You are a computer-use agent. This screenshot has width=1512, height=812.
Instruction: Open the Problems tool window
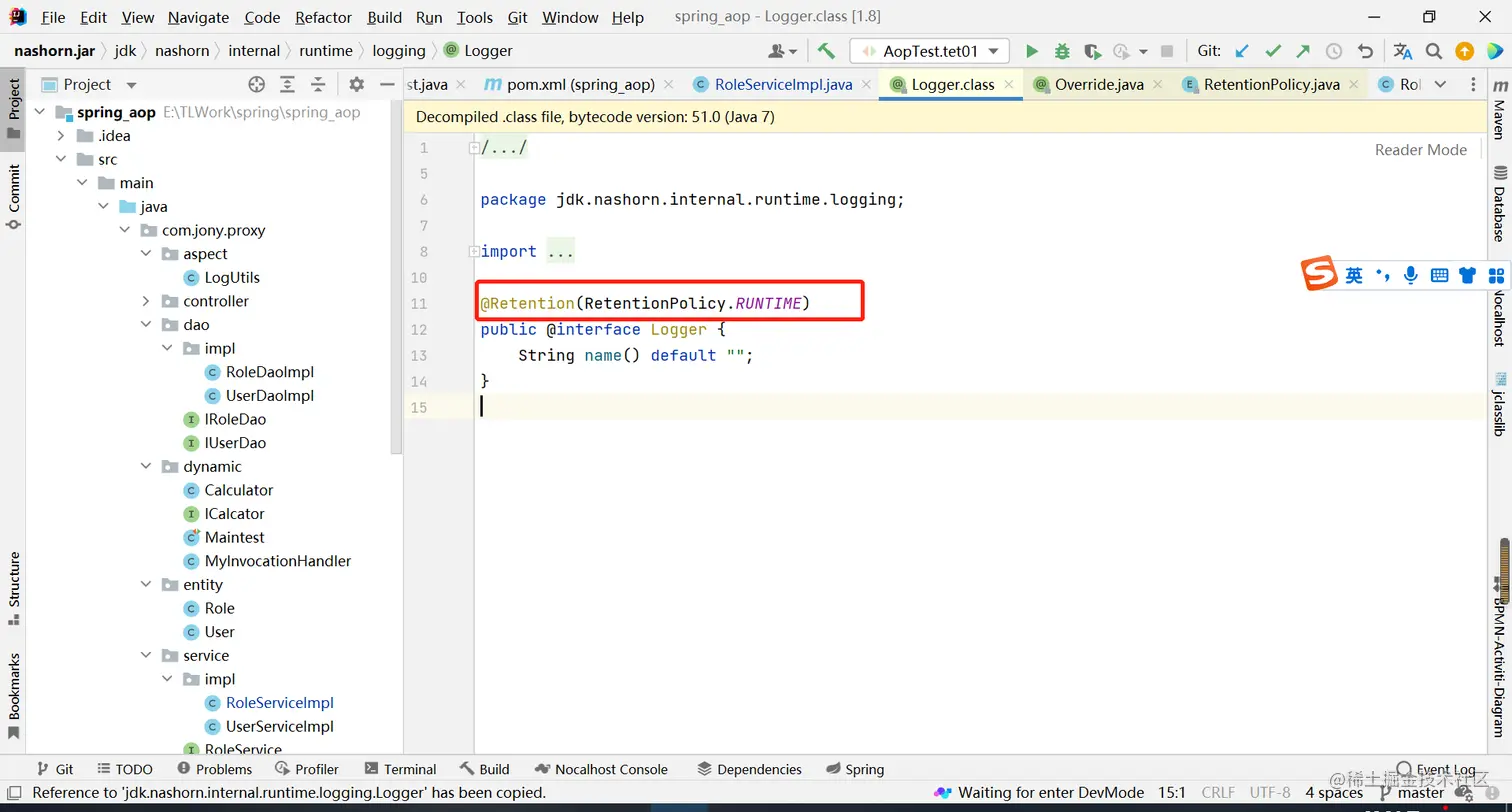(214, 769)
